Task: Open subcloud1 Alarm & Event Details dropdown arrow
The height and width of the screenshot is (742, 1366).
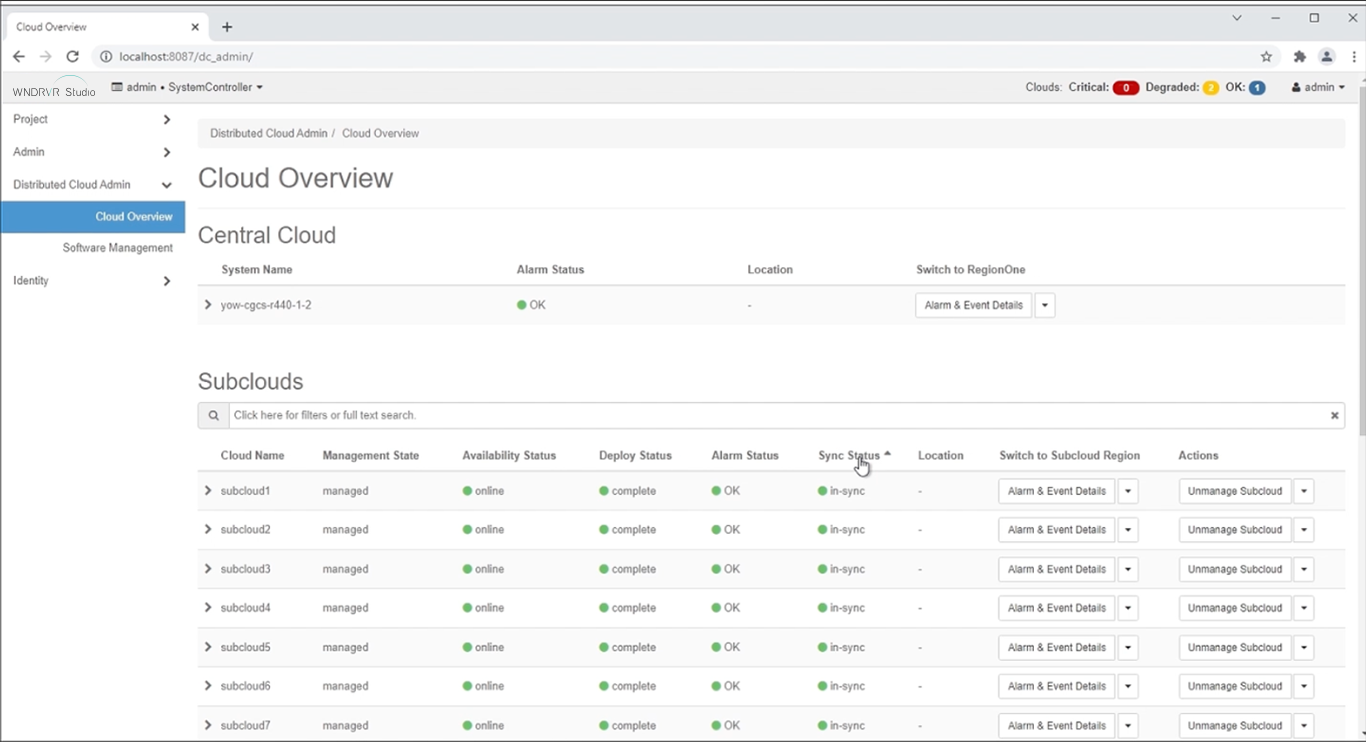Action: (1128, 491)
